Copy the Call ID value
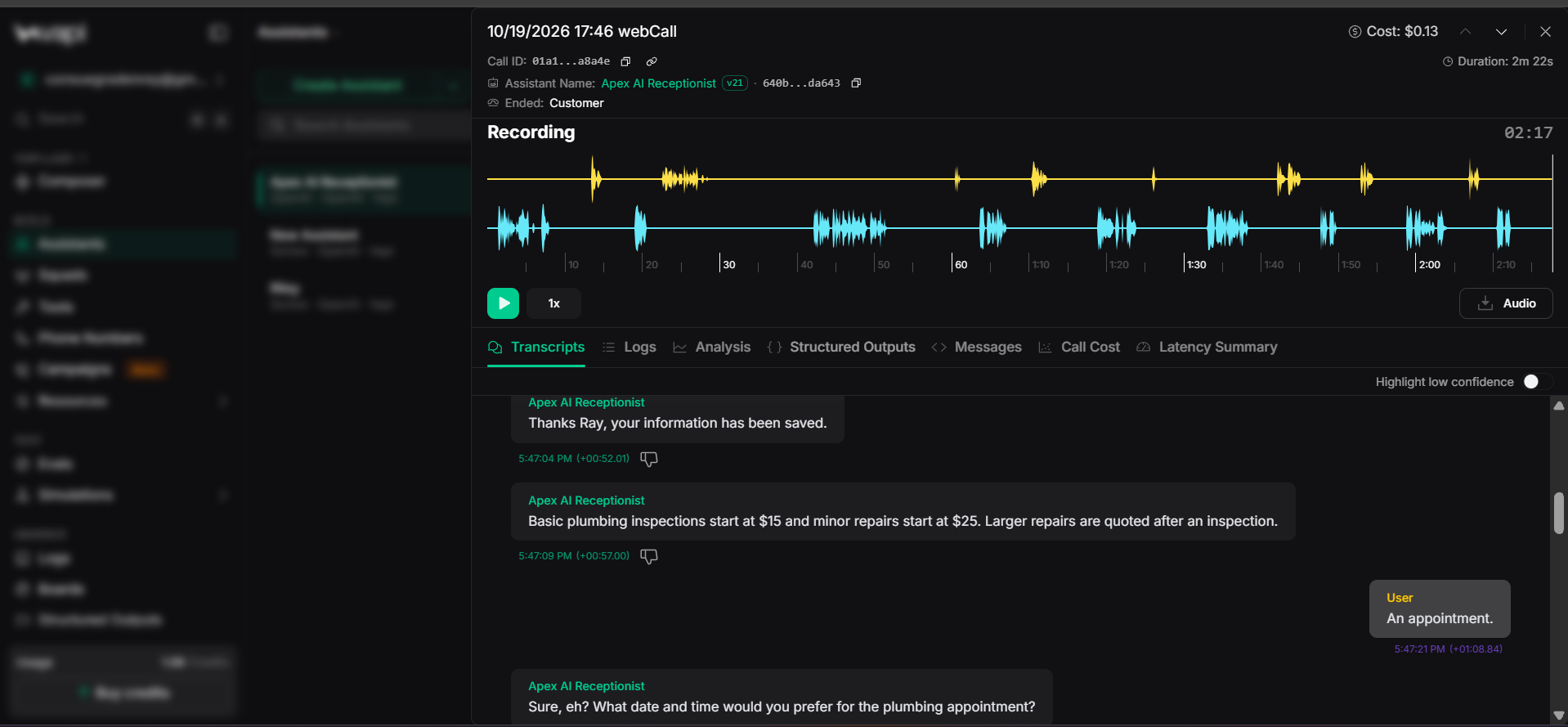The width and height of the screenshot is (1568, 727). (x=625, y=61)
